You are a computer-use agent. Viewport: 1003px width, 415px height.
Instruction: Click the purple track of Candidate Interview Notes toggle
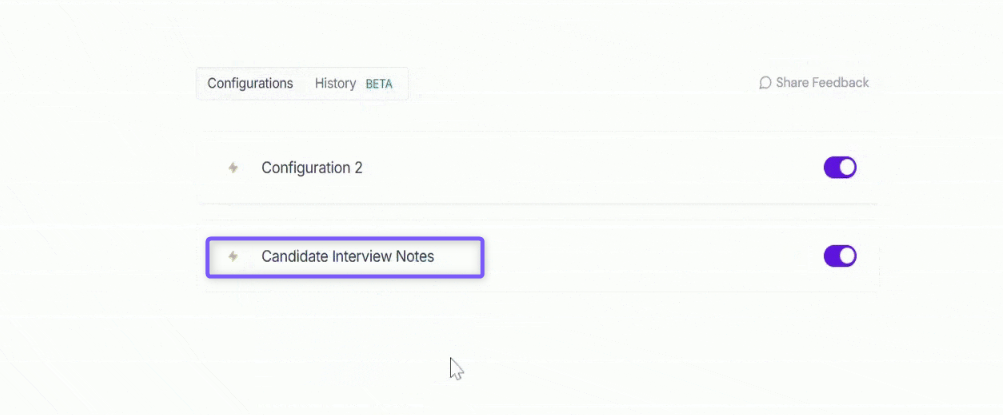click(831, 256)
